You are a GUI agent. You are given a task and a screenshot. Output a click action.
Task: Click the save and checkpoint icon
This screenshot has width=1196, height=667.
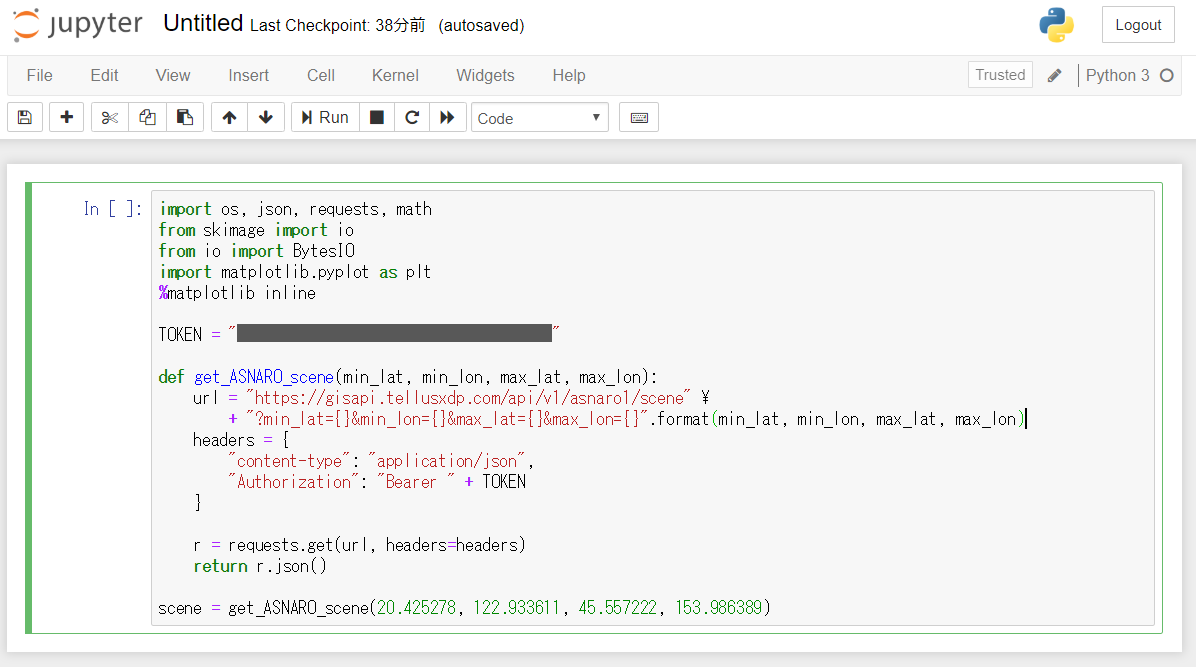coord(25,118)
